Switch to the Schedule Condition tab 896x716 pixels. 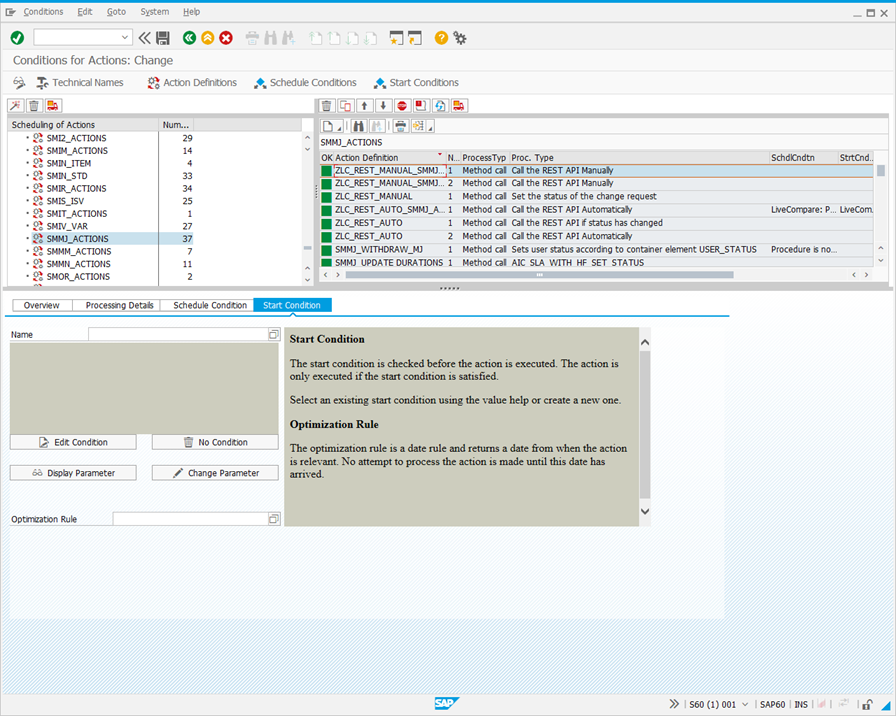pyautogui.click(x=209, y=305)
